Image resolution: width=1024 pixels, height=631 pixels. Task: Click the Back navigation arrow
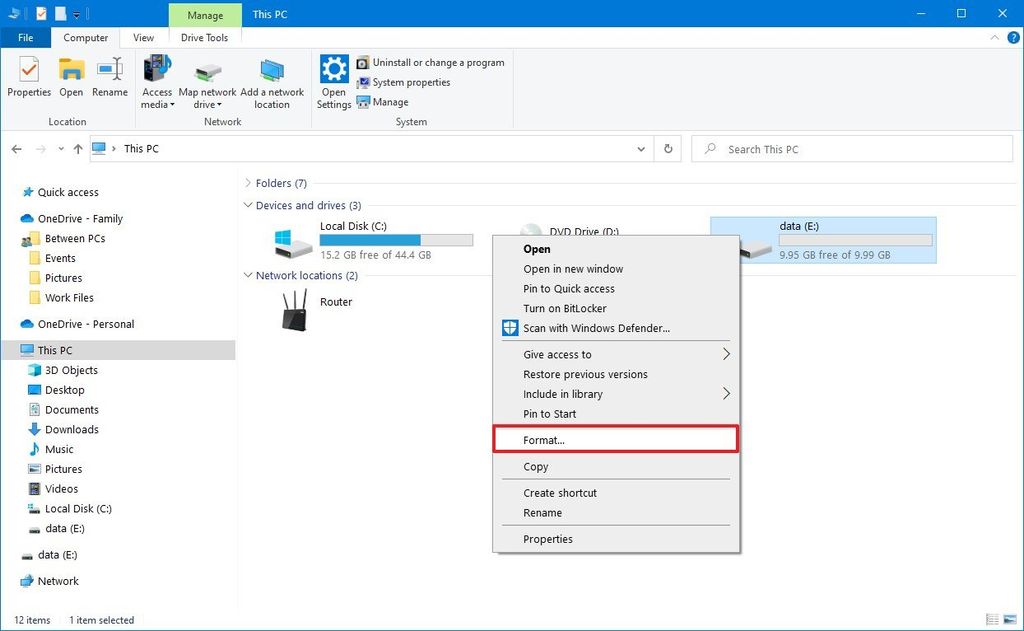[16, 148]
